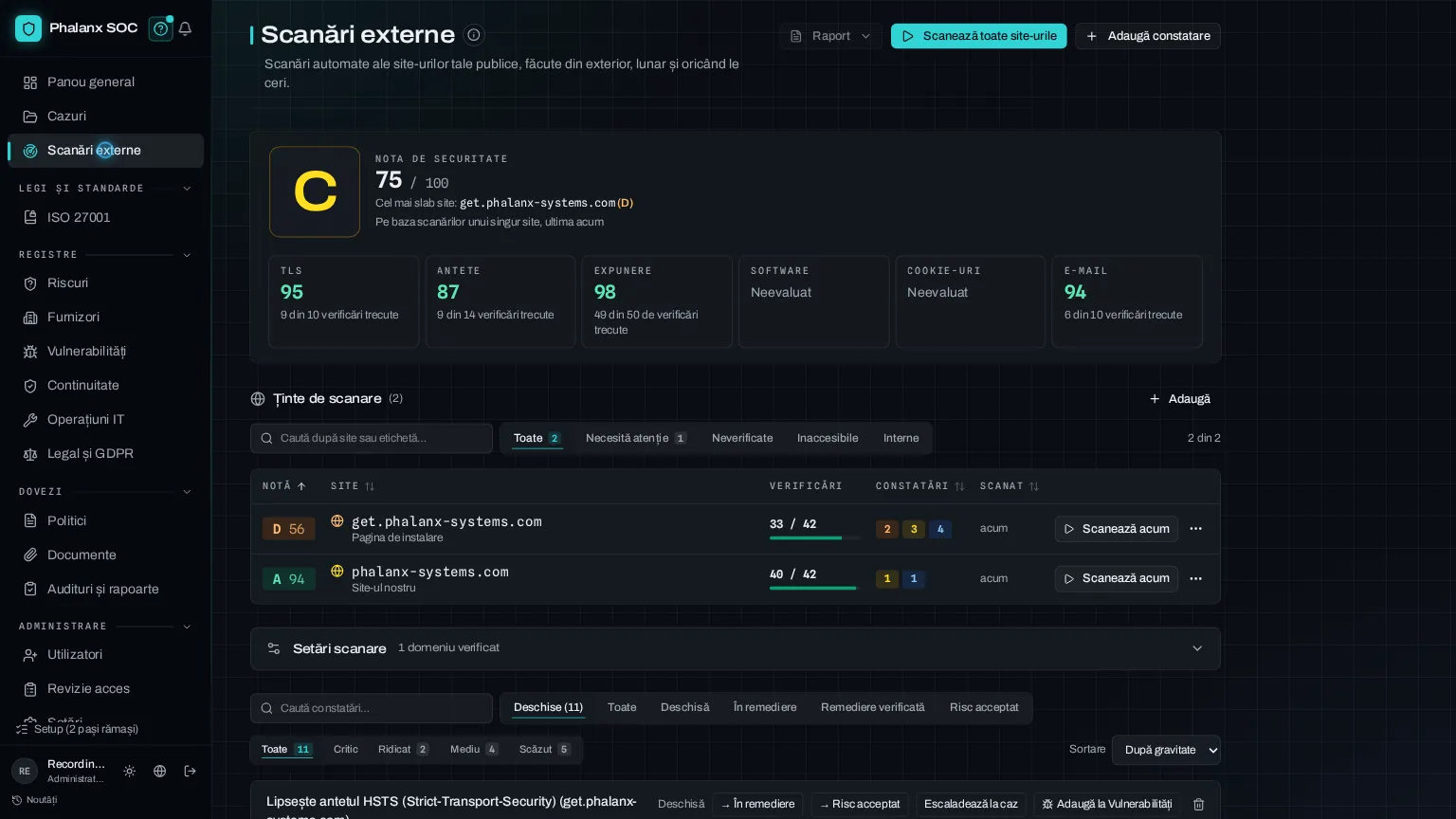Click the large C security grade tile
Viewport: 1456px width, 819px height.
[315, 191]
